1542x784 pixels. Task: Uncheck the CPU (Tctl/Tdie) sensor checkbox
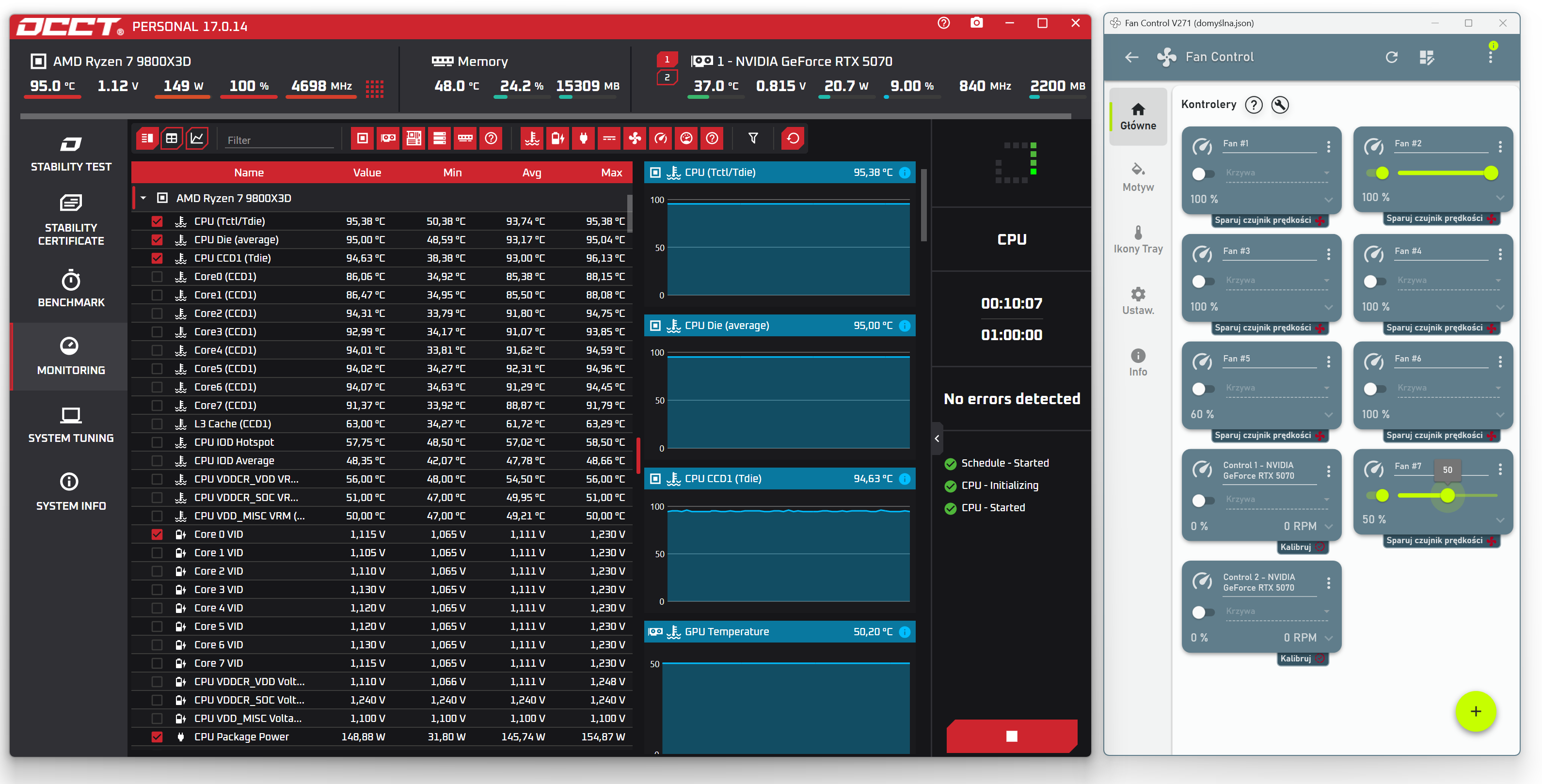point(157,221)
